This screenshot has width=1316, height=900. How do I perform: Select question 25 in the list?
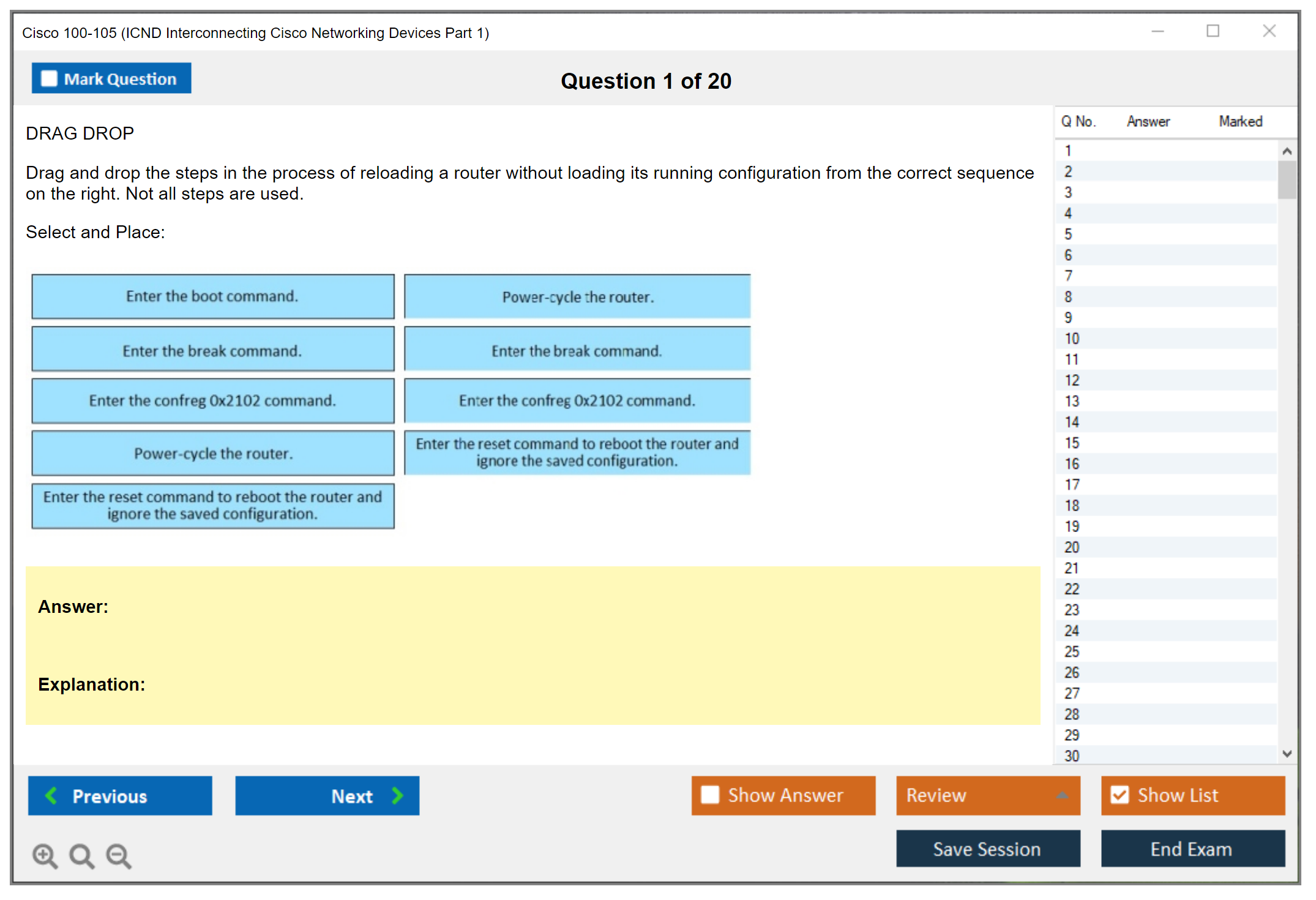[1072, 651]
